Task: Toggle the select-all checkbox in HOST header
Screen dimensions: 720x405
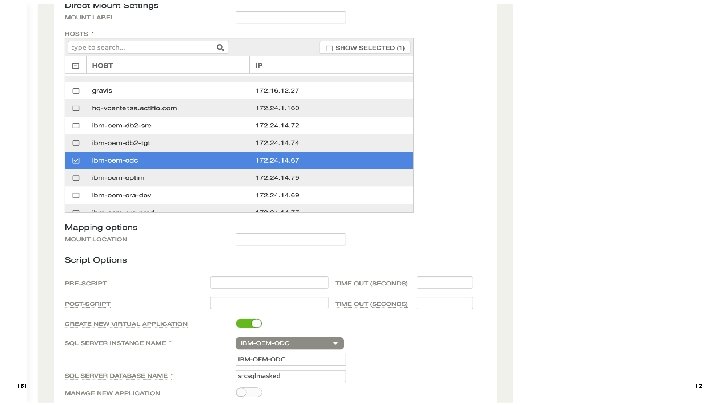Action: click(x=76, y=66)
